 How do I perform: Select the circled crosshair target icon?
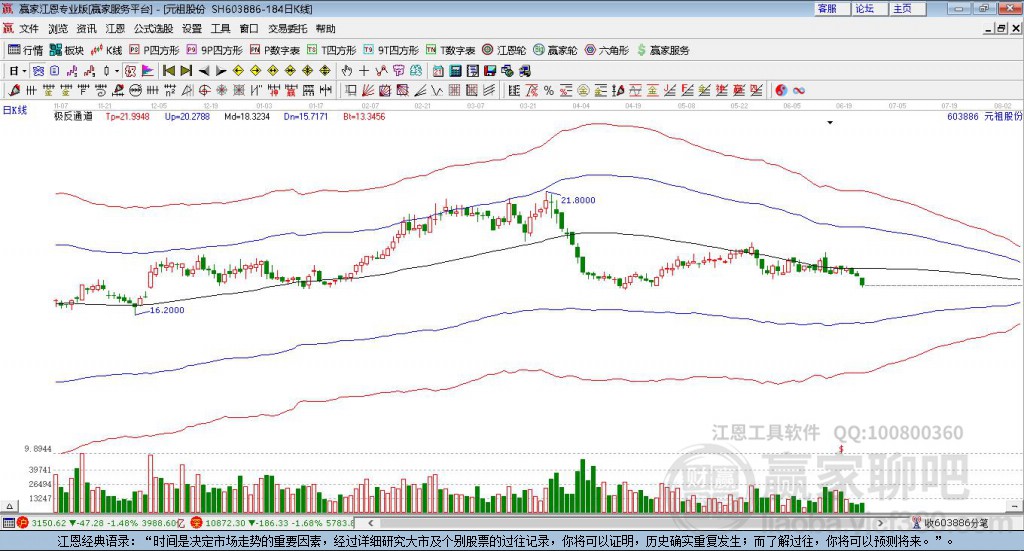pyautogui.click(x=204, y=91)
